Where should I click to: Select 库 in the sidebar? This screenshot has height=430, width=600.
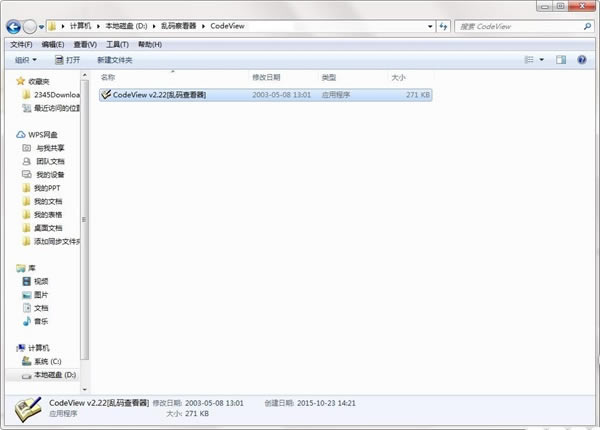click(26, 268)
